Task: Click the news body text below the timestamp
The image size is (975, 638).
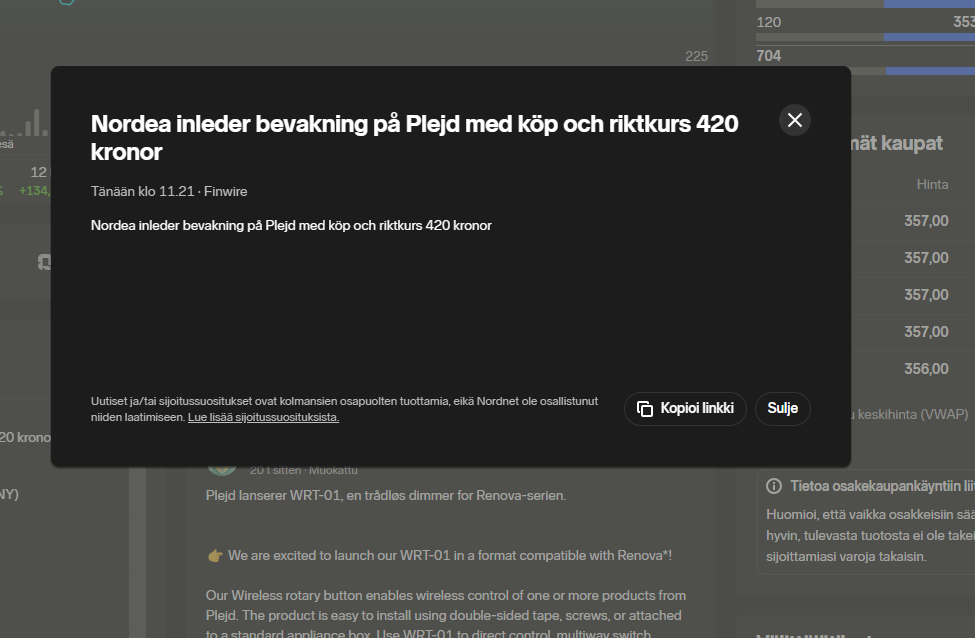Action: (x=291, y=226)
